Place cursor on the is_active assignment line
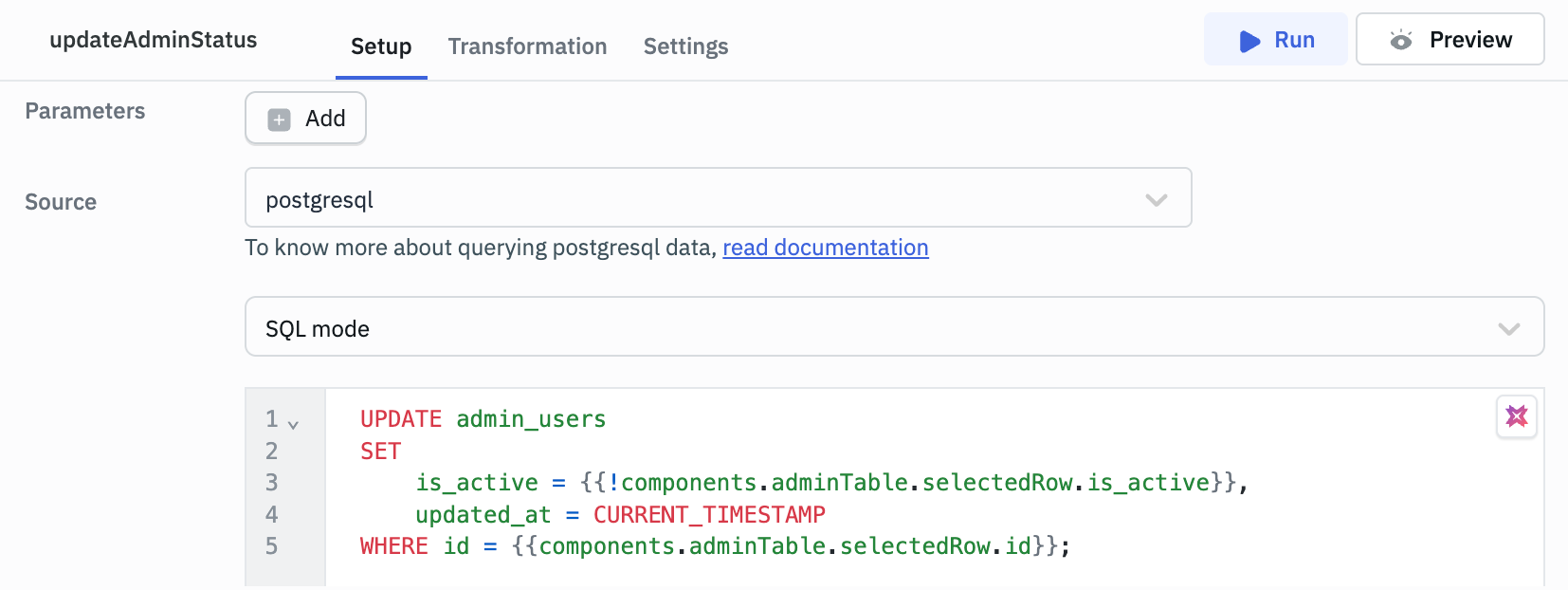1568x590 pixels. tap(830, 483)
